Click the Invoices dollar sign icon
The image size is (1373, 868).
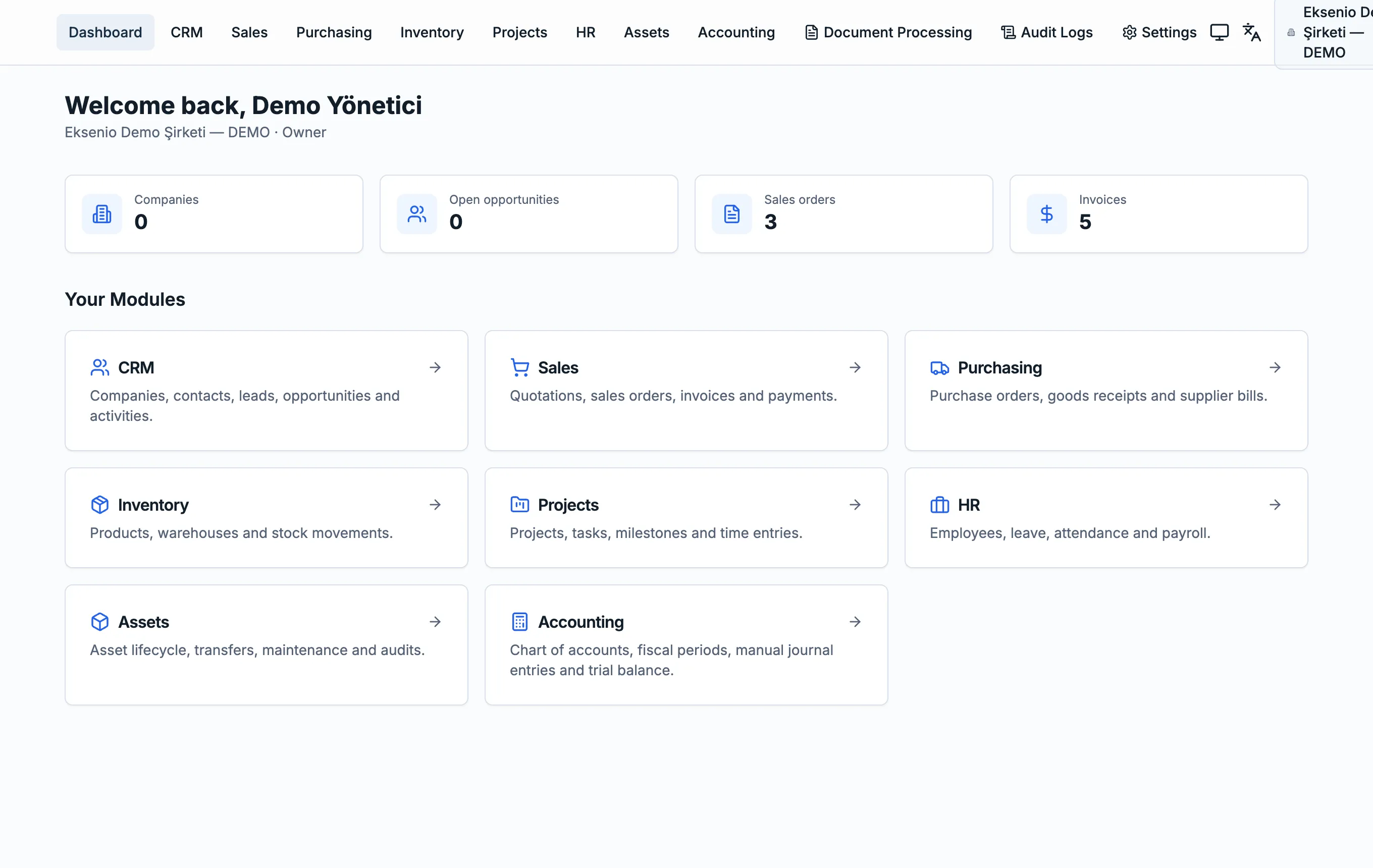pyautogui.click(x=1046, y=214)
